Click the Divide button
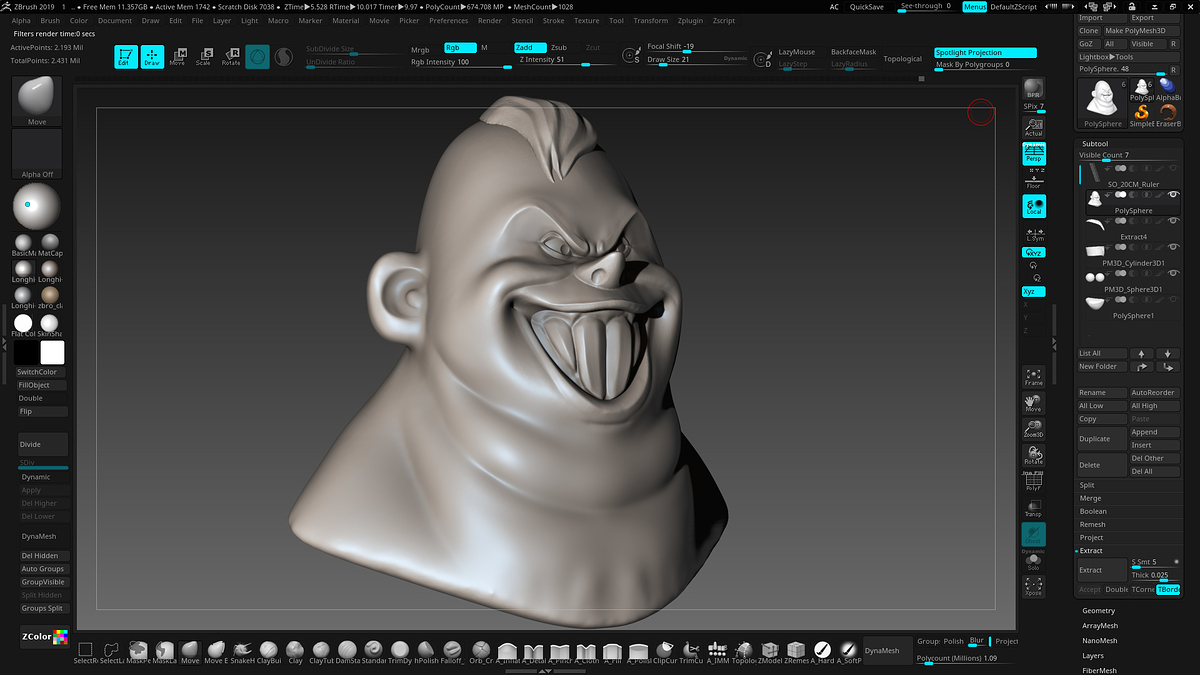 point(43,445)
